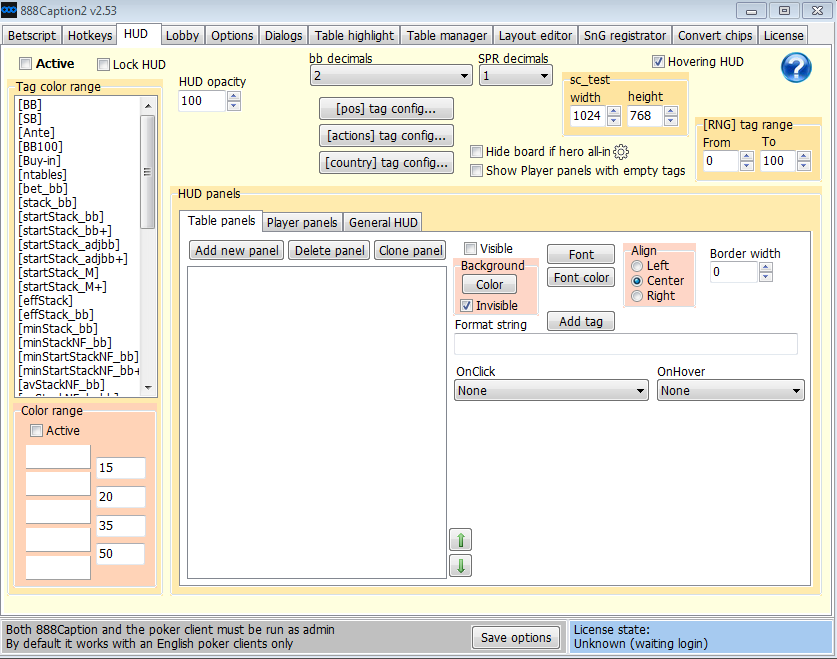Screen dimensions: 837x659
Task: Open the SPR decimals dropdown
Action: pyautogui.click(x=515, y=76)
